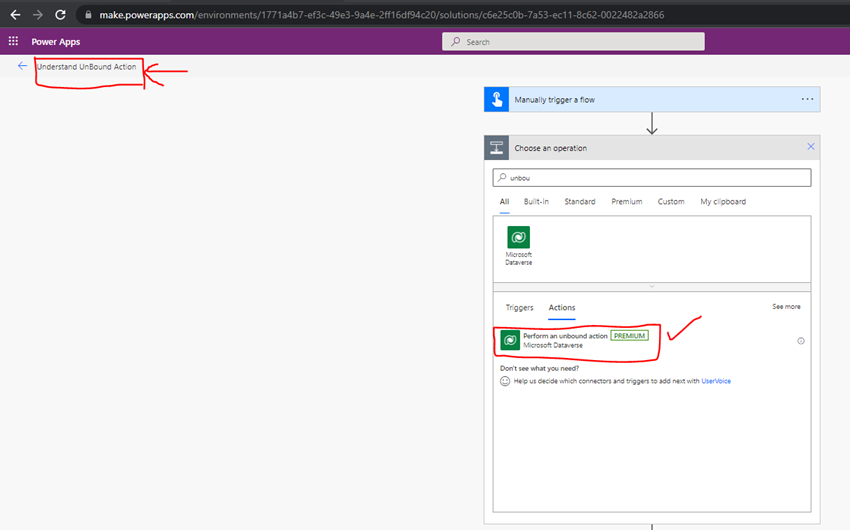Click the PREMIUM badge on the unbound action
Screen dimensions: 850x530
(629, 336)
